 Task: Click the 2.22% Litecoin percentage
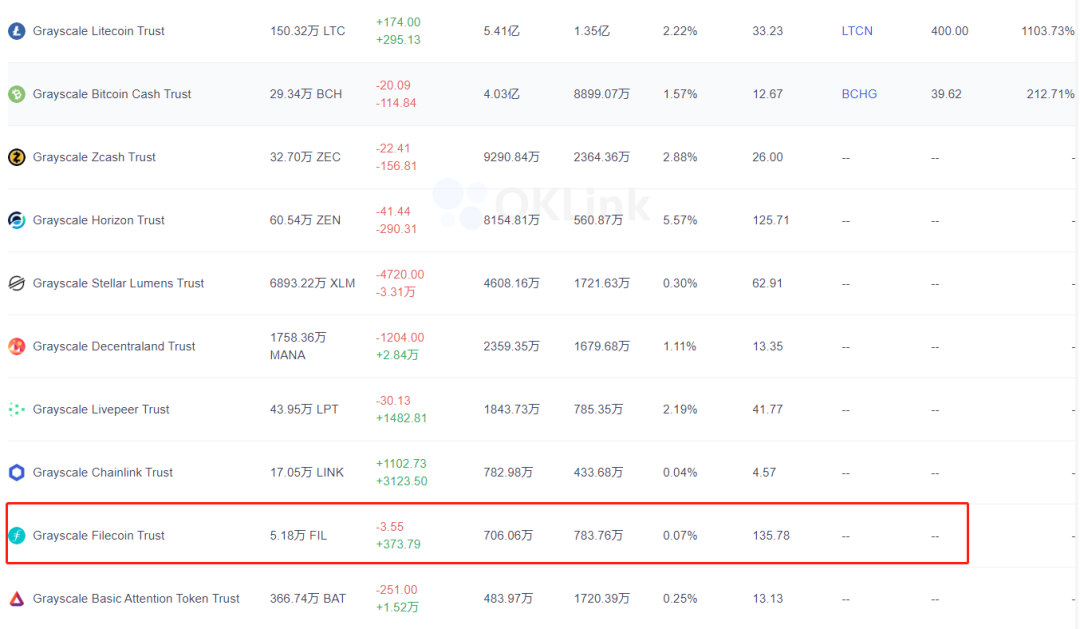tap(680, 31)
